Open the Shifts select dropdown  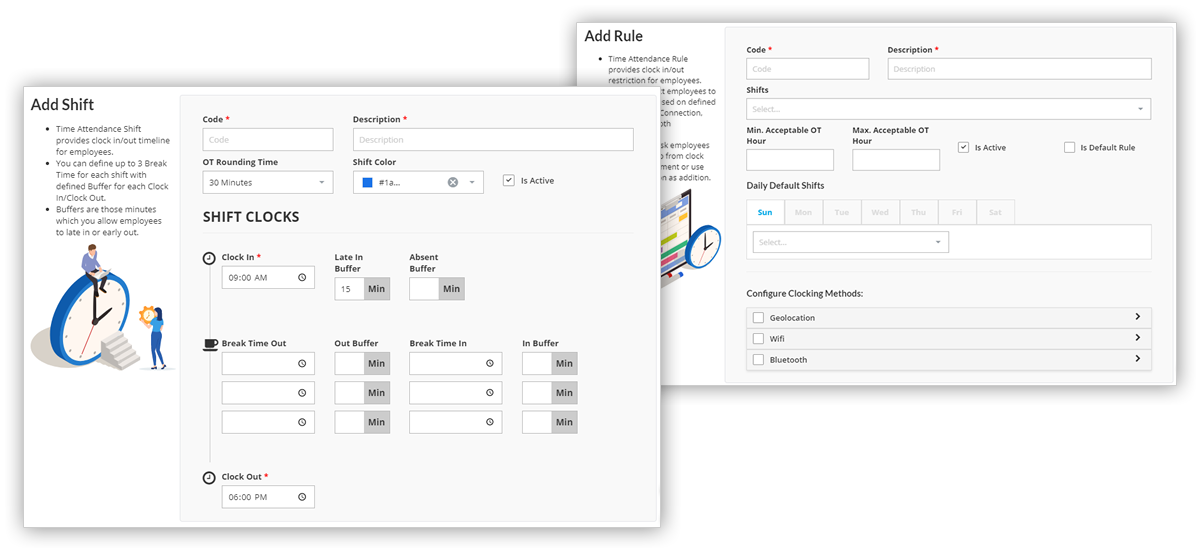[947, 109]
